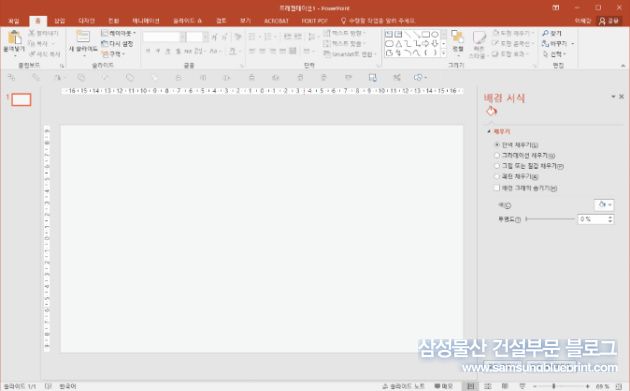Open Text Direction (텍스트 방향) dropdown
Viewport: 630px width, 391px height.
pyautogui.click(x=344, y=33)
